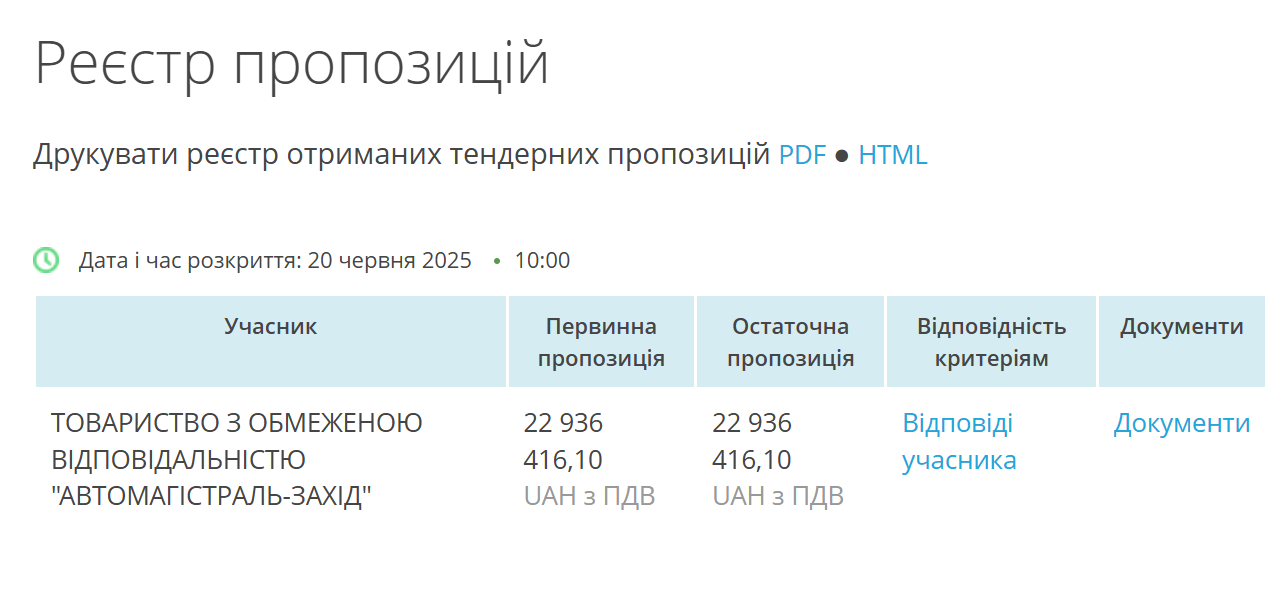Open the HTML version of the register
Screen dimensions: 1285x602
892,155
